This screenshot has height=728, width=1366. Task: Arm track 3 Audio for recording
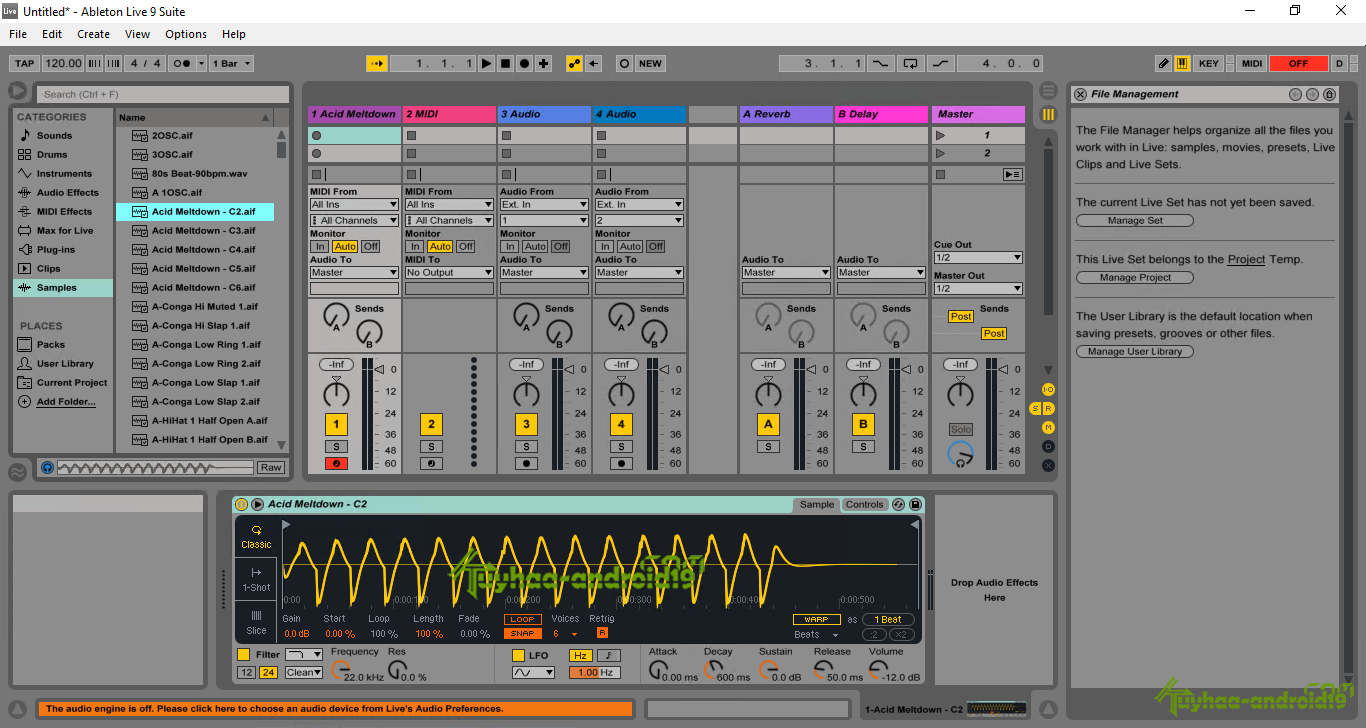(526, 463)
